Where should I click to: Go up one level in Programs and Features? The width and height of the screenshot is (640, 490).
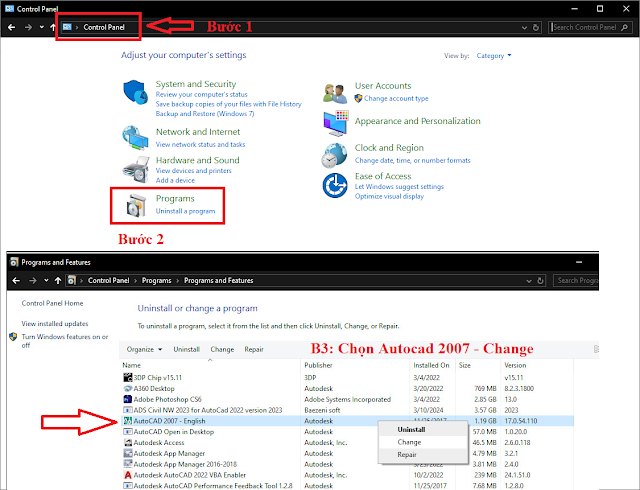point(58,281)
